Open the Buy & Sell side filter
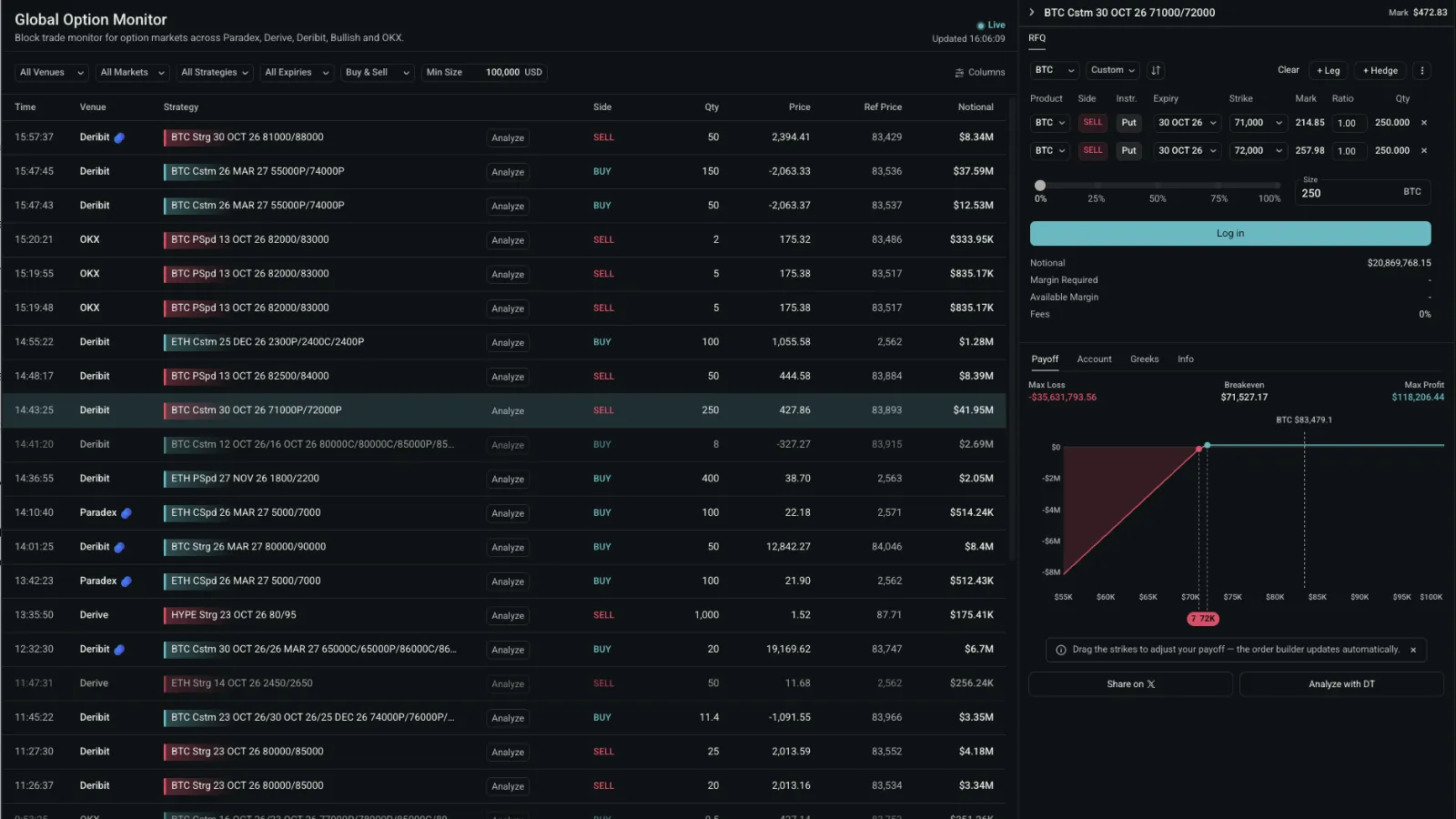1456x819 pixels. (x=378, y=73)
